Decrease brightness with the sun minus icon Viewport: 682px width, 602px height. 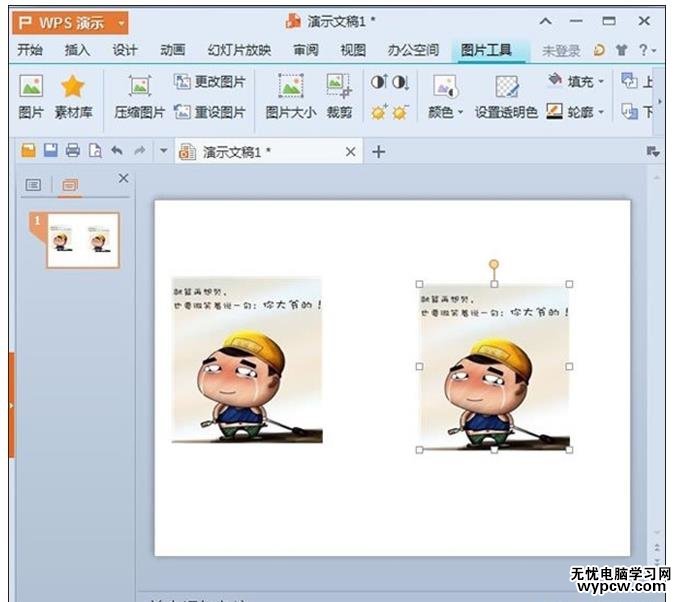400,113
